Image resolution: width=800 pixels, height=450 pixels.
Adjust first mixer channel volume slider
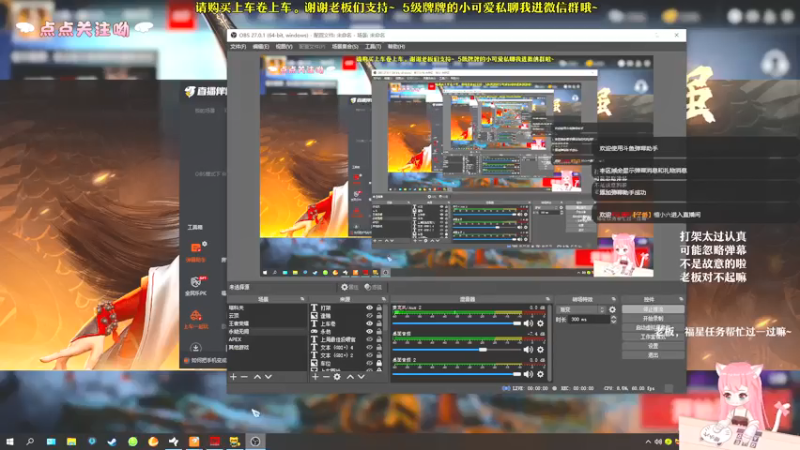[457, 323]
